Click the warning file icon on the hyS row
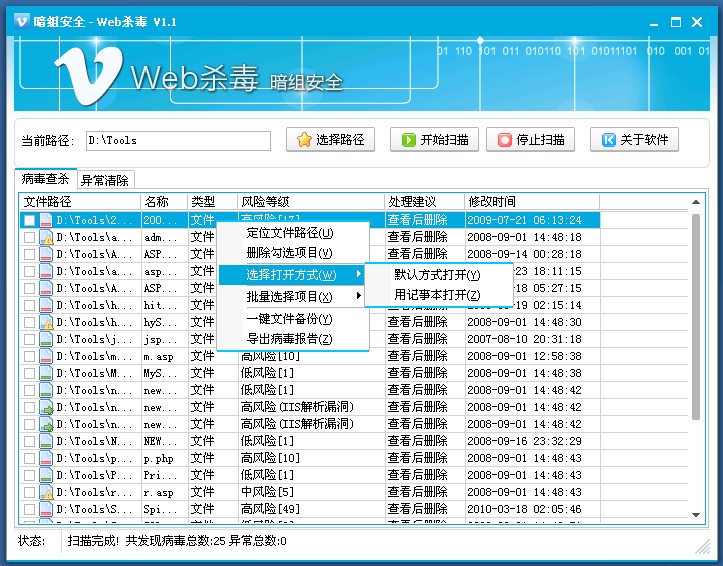Image resolution: width=723 pixels, height=566 pixels. (x=46, y=323)
